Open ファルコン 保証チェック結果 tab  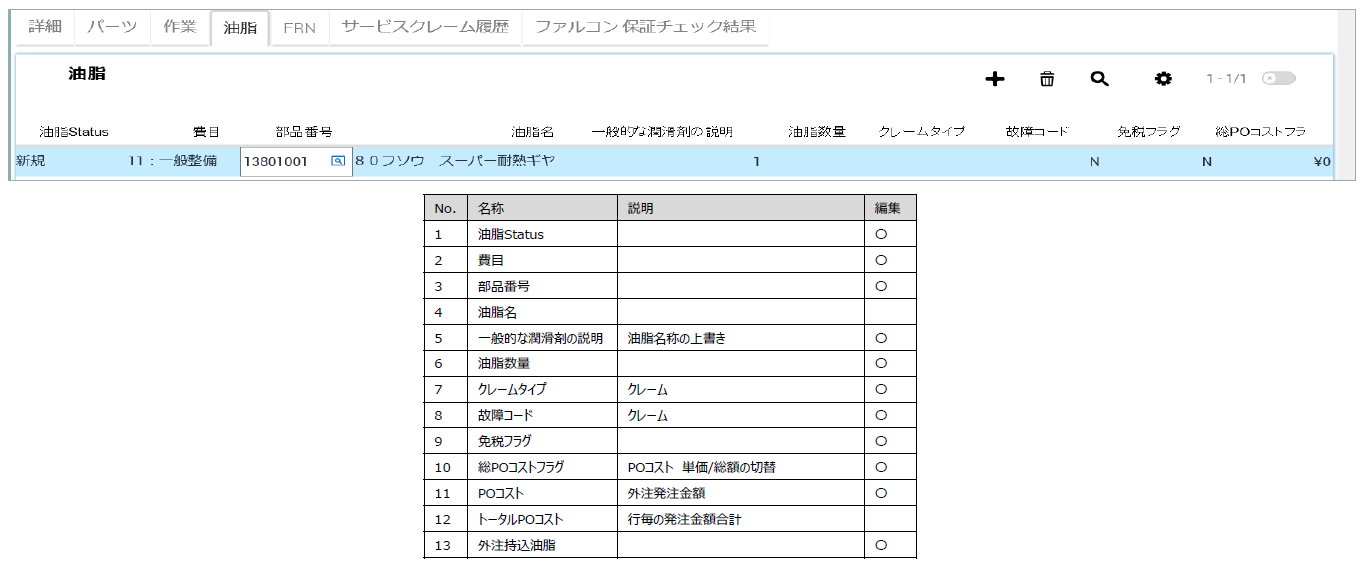pyautogui.click(x=645, y=27)
